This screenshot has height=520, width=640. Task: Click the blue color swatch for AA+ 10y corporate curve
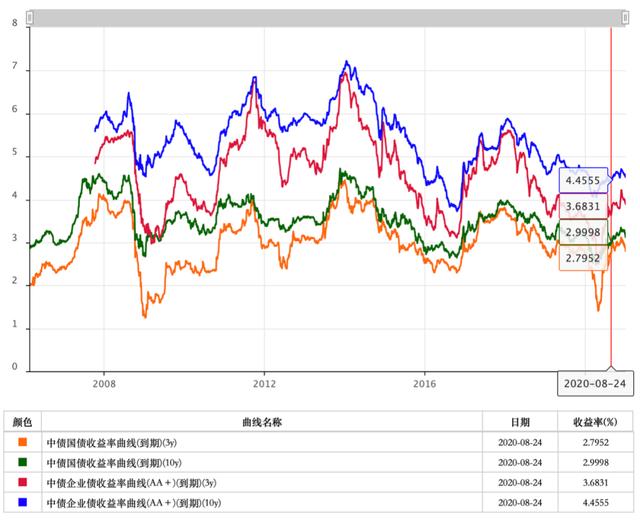coord(23,502)
